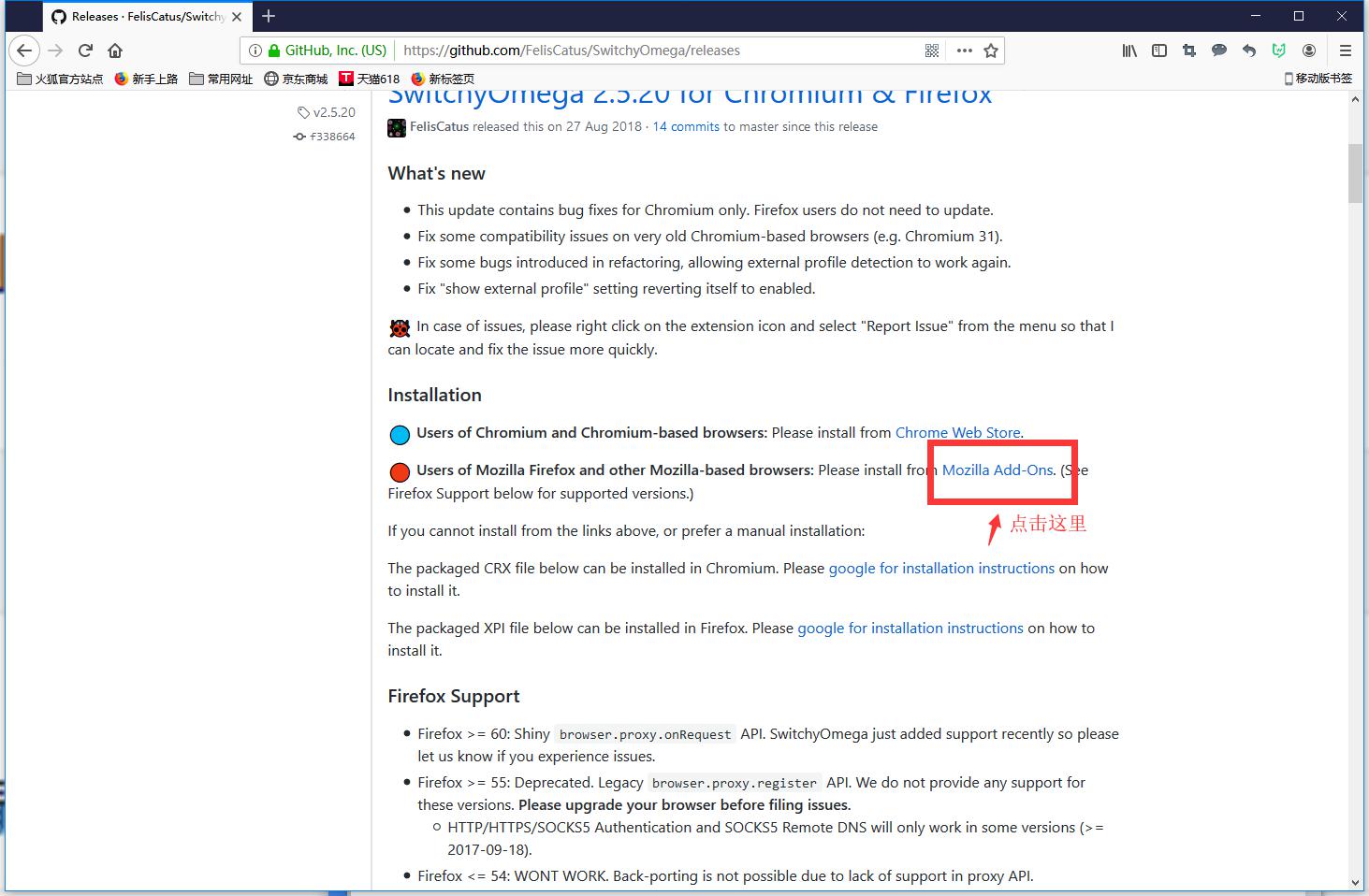Open the SwitchyOmega 2.5.20 release title
This screenshot has width=1369, height=896.
tap(690, 96)
